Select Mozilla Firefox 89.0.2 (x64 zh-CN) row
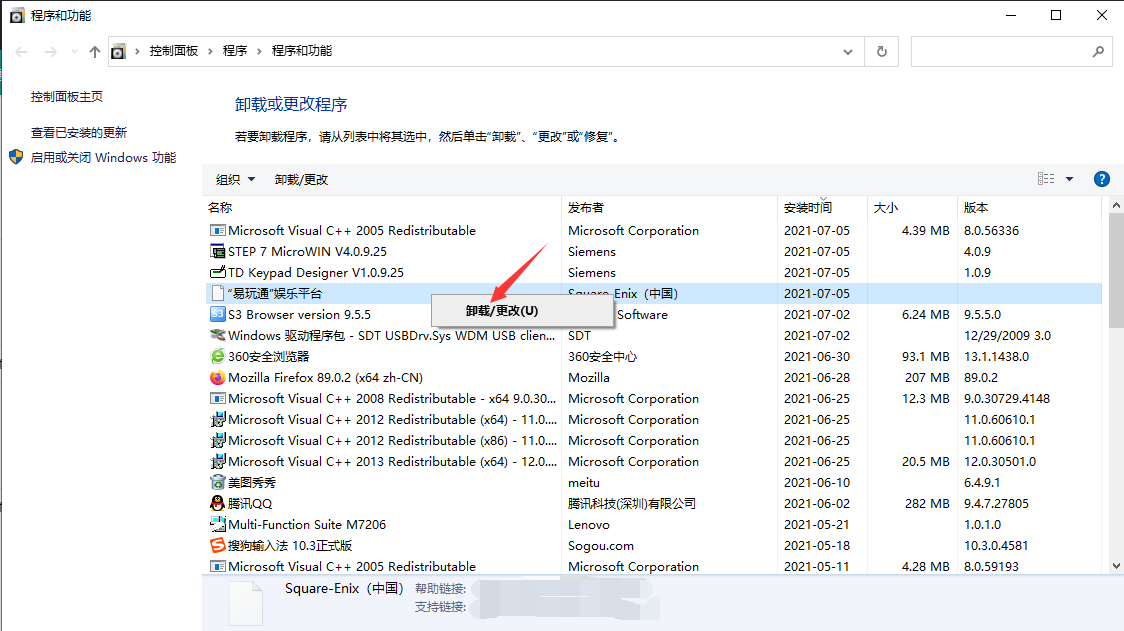The width and height of the screenshot is (1124, 631). click(653, 377)
